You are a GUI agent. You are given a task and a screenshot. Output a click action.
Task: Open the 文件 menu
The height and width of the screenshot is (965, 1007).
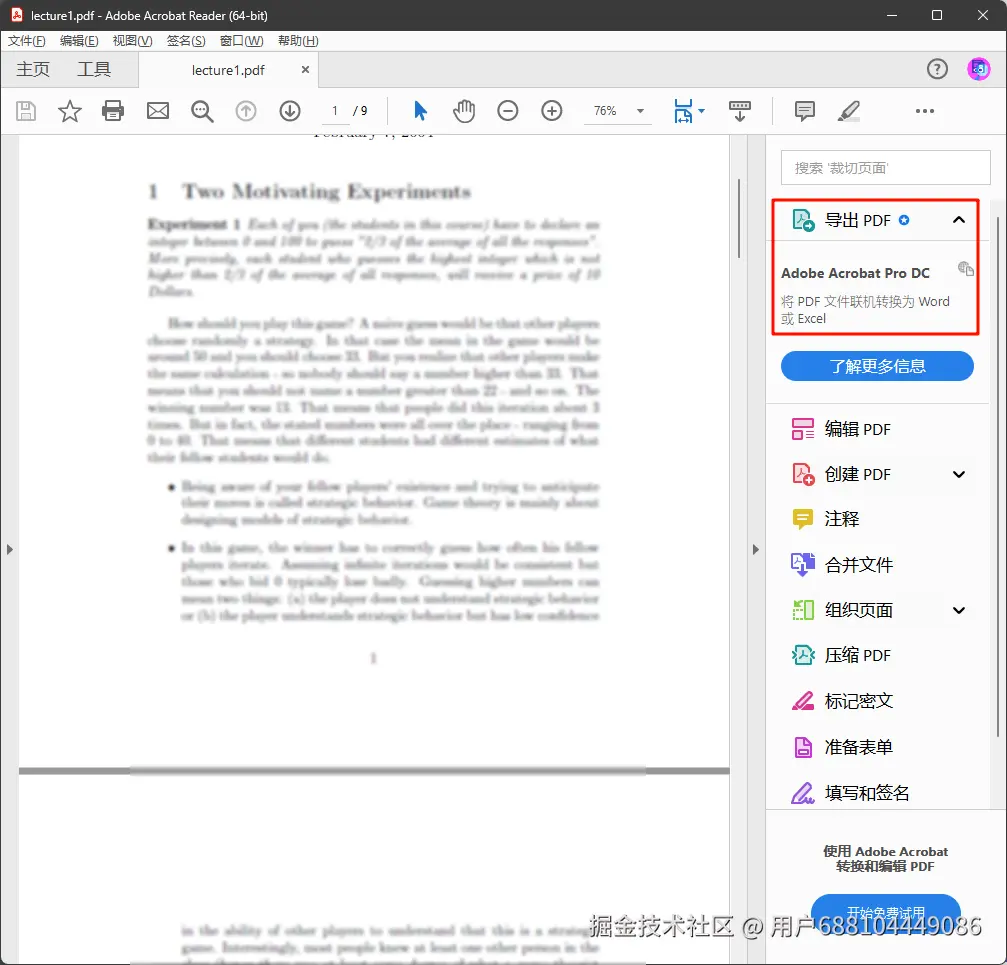pyautogui.click(x=25, y=40)
